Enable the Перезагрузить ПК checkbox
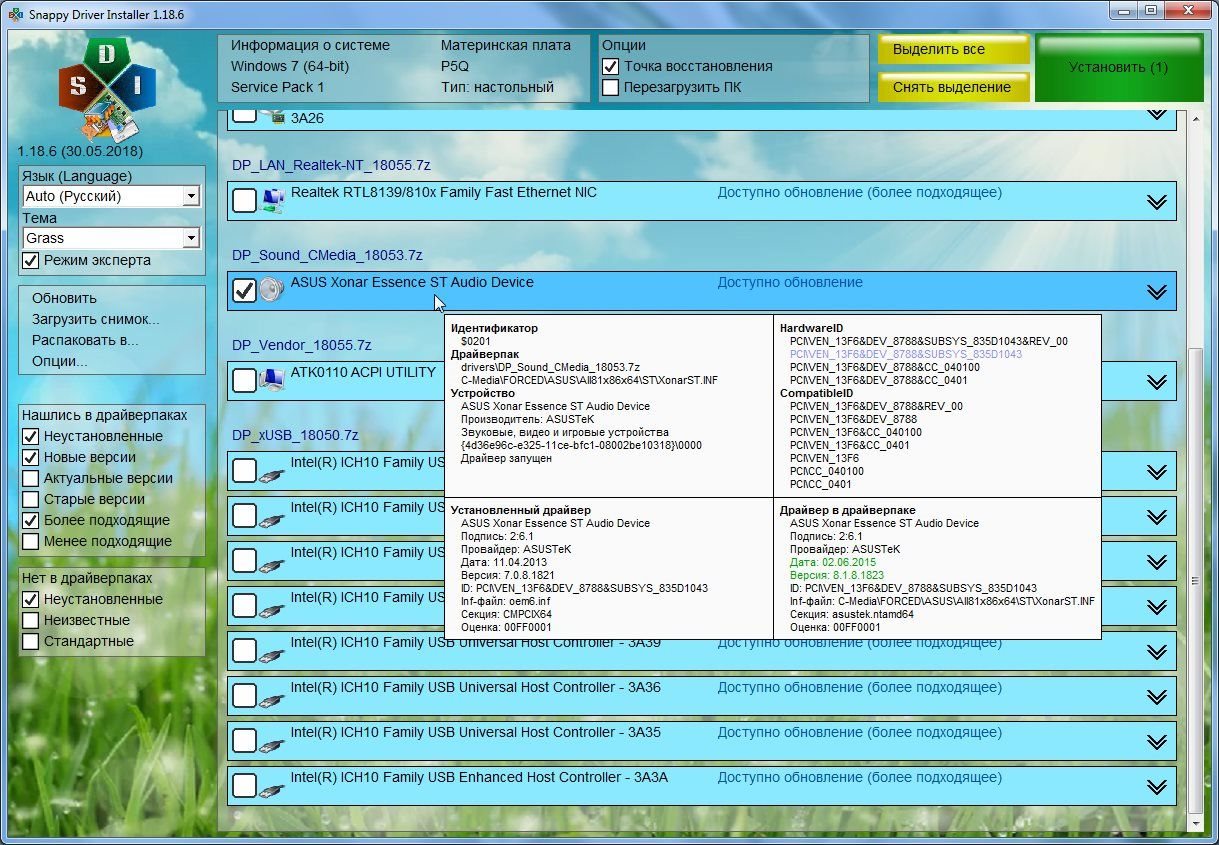This screenshot has height=845, width=1219. [610, 87]
